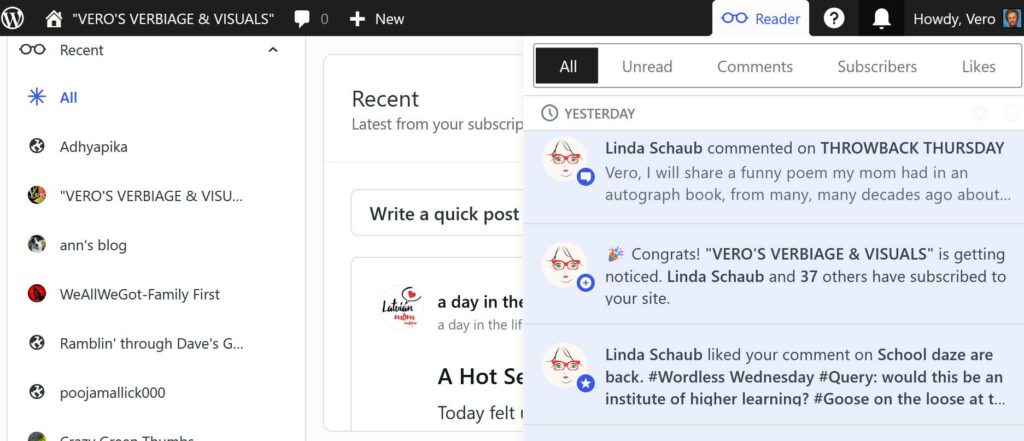Collapse the Recent section chevron

pos(273,50)
